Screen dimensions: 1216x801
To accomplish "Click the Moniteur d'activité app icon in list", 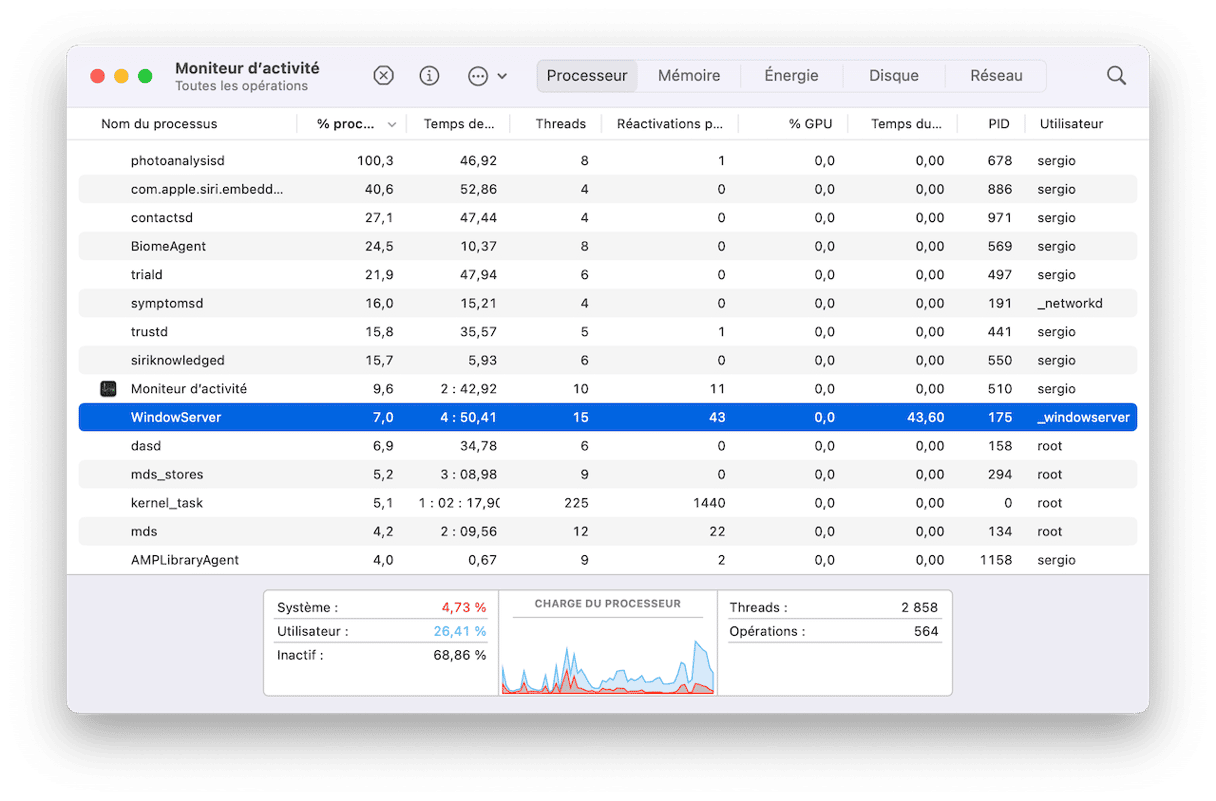I will [x=109, y=389].
